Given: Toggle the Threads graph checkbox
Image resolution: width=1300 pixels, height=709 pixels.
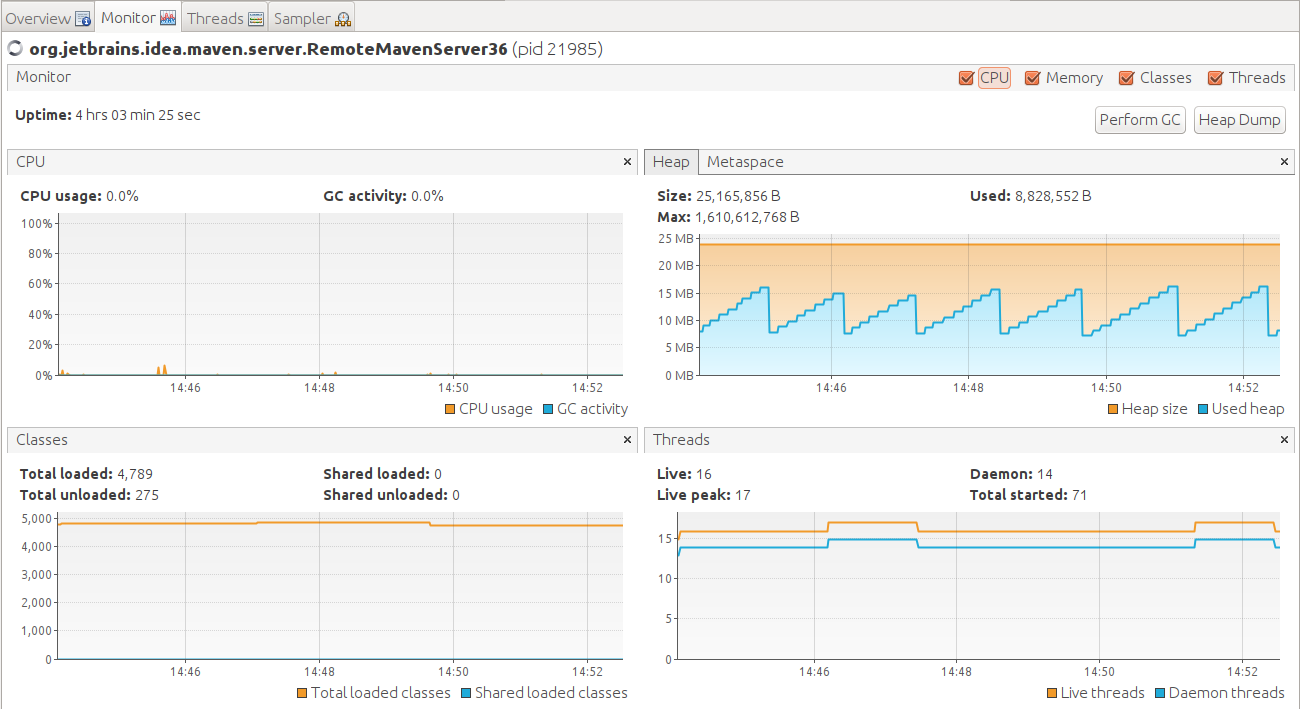Looking at the screenshot, I should pos(1216,78).
